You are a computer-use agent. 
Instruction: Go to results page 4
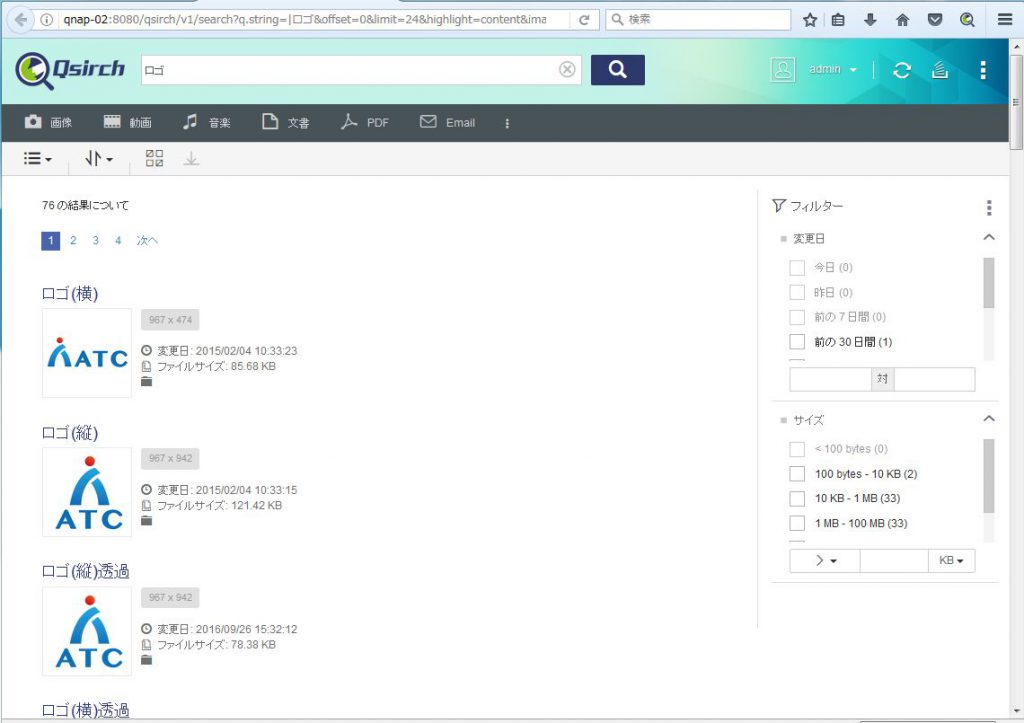coord(118,240)
